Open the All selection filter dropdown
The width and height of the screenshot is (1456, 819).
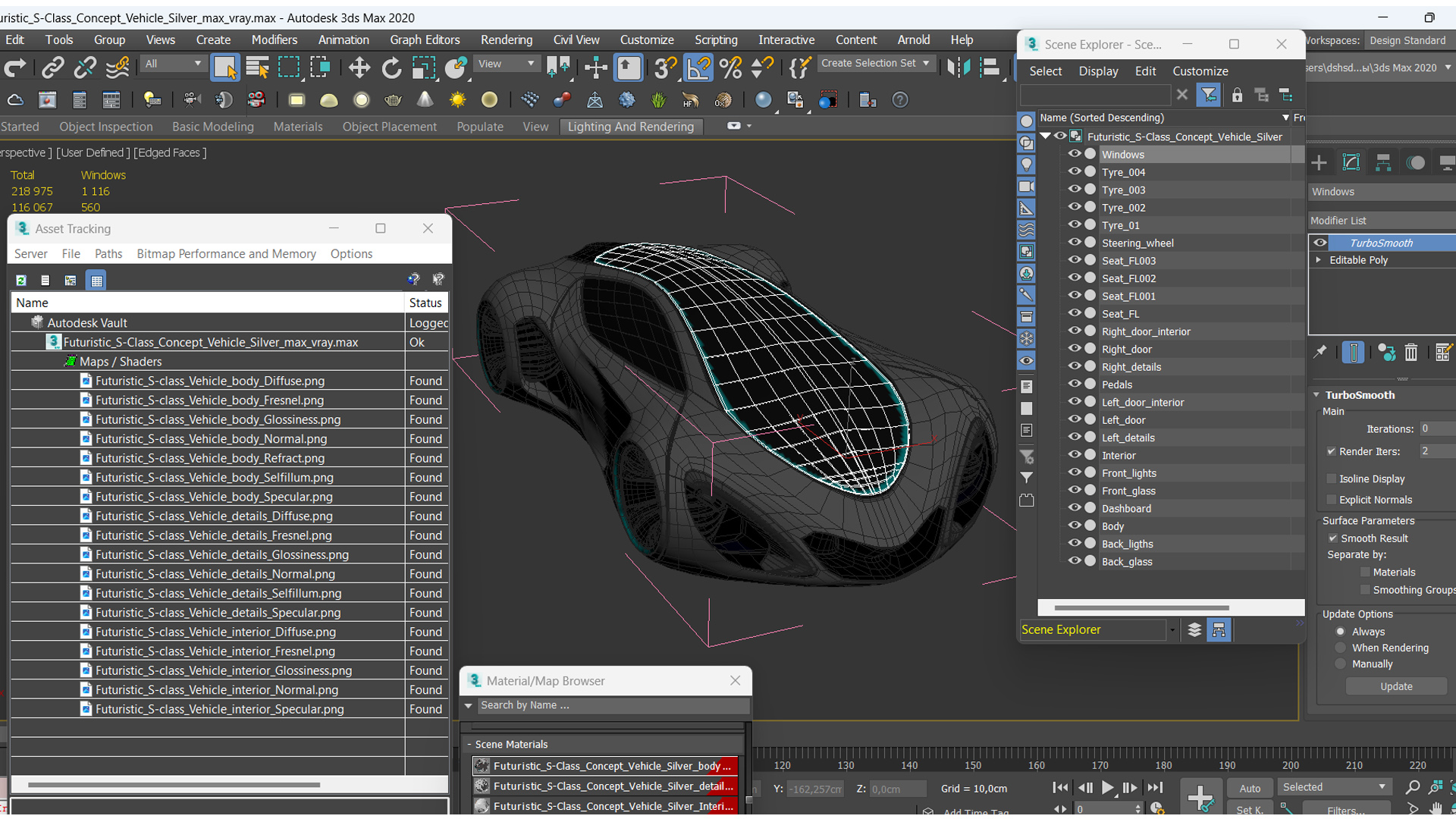click(173, 64)
